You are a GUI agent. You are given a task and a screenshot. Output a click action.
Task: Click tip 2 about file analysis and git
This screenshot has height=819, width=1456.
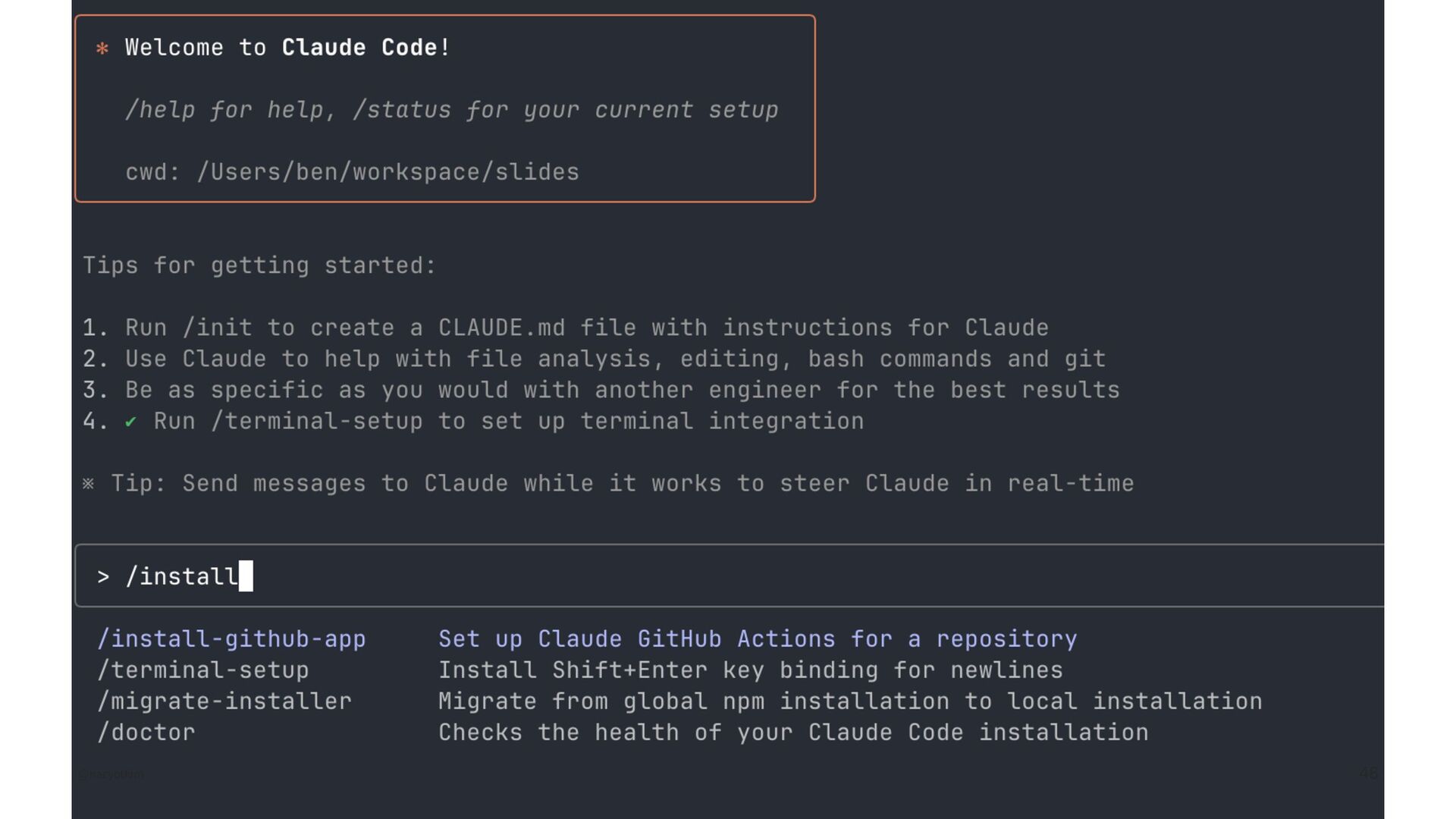(x=595, y=359)
